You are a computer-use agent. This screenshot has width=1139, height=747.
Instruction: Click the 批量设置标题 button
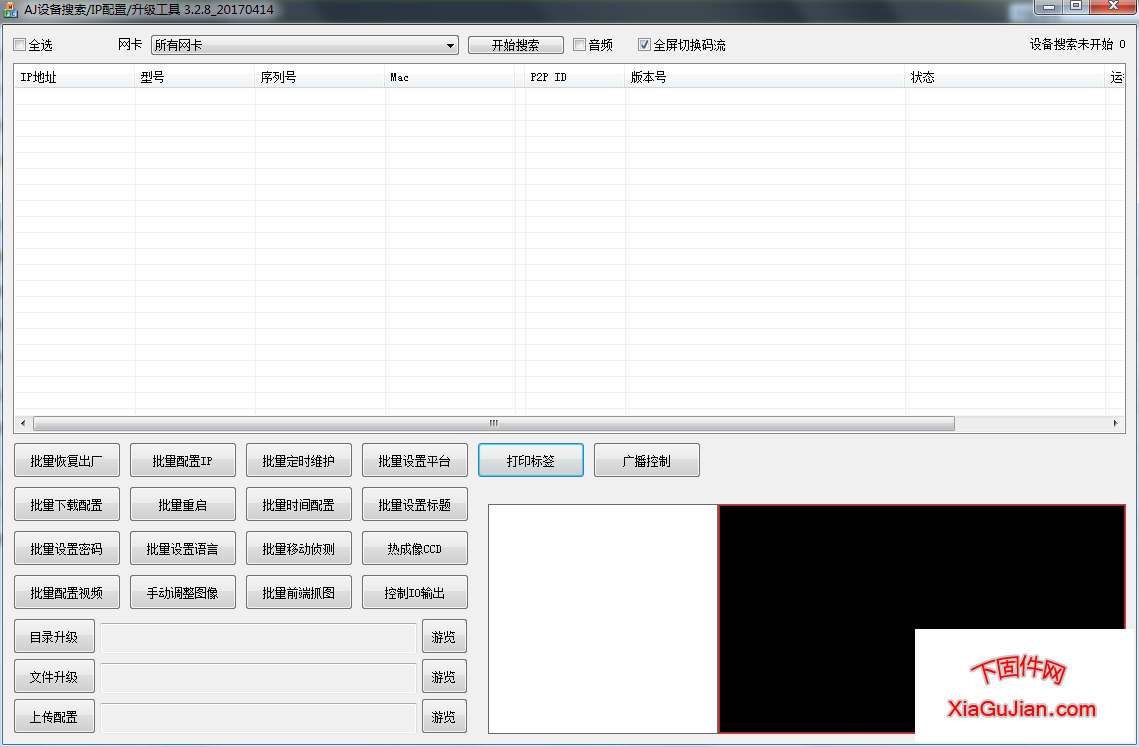pyautogui.click(x=415, y=504)
